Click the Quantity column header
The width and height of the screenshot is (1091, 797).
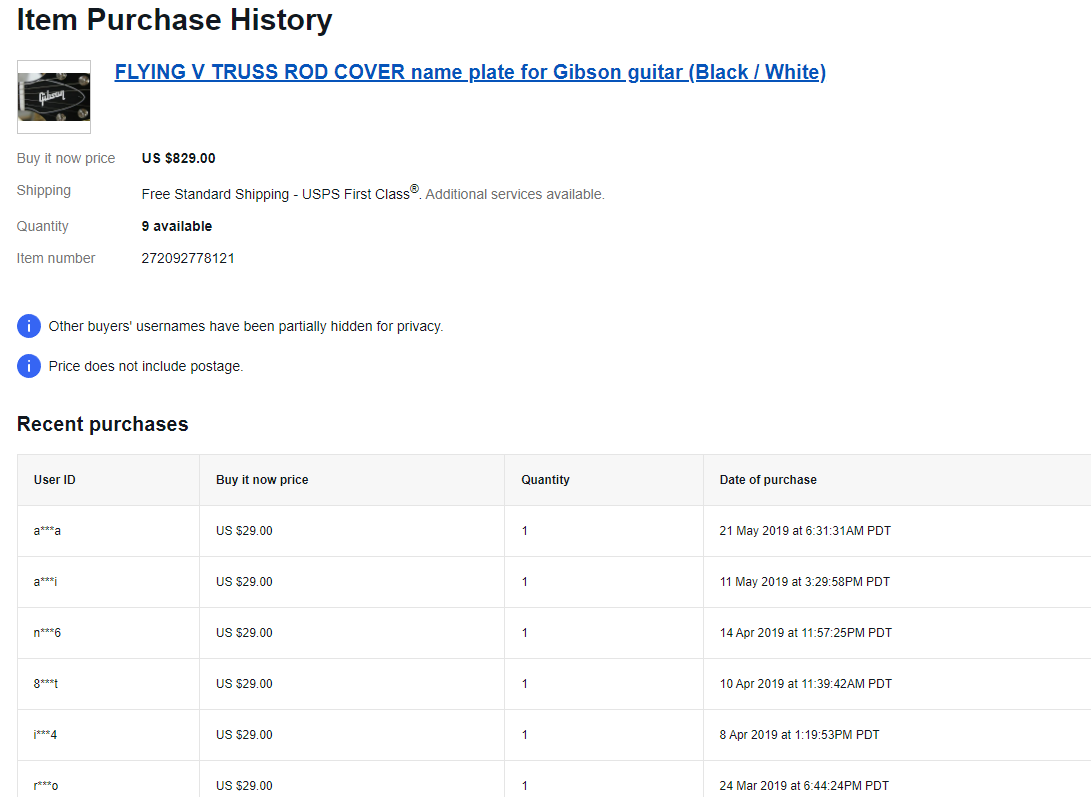tap(545, 480)
